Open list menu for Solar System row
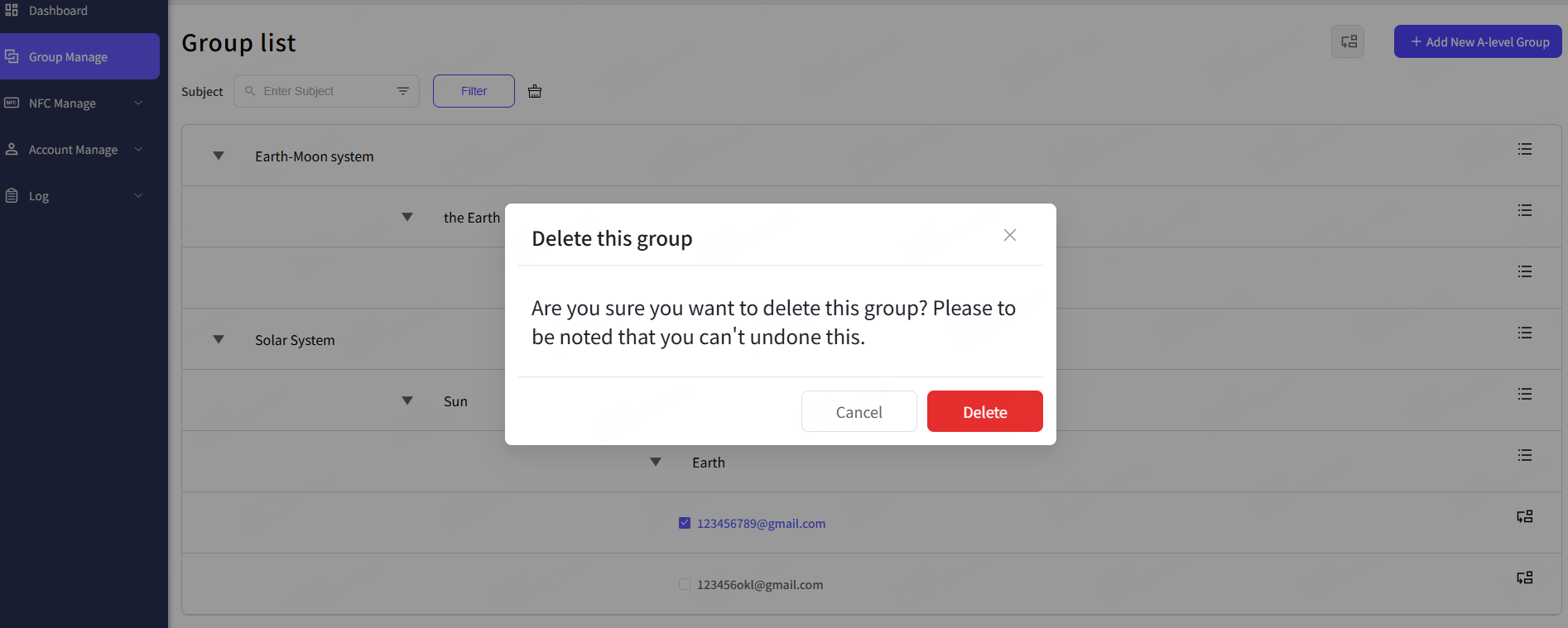 1524,333
